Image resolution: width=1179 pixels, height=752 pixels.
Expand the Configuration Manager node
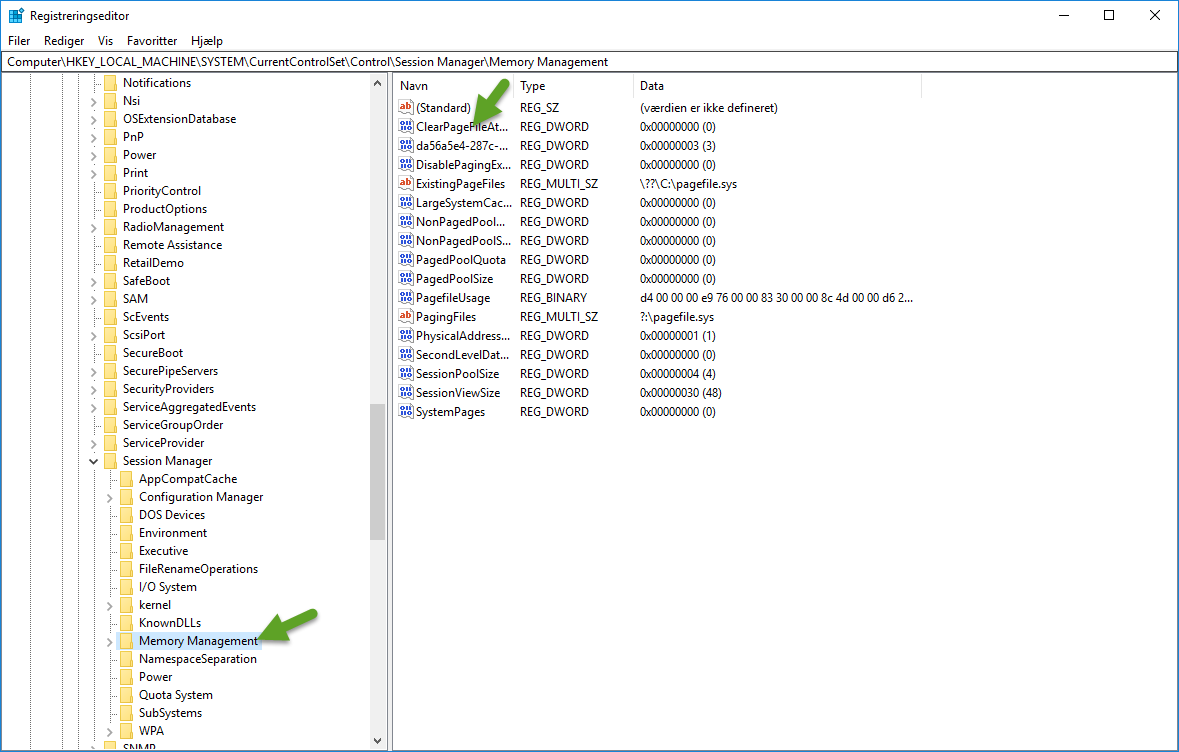pyautogui.click(x=109, y=497)
